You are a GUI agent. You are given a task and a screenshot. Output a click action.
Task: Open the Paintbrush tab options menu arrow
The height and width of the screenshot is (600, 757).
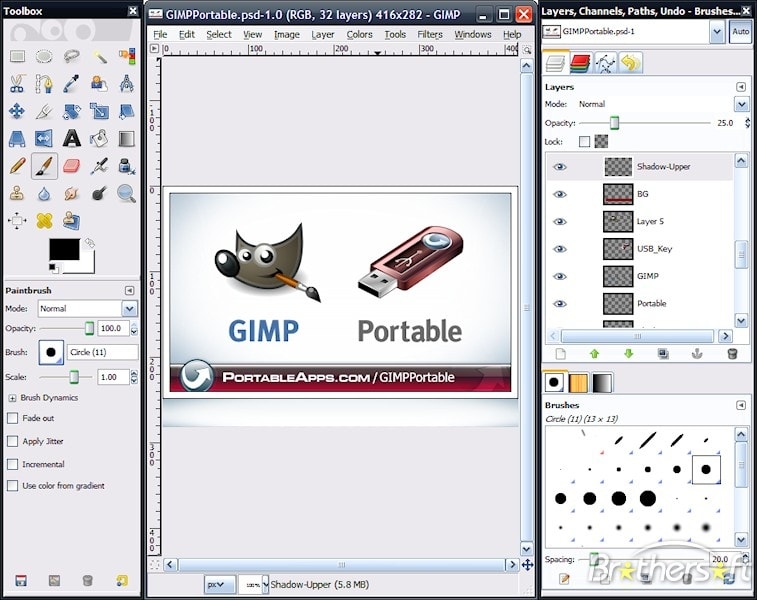tap(129, 290)
